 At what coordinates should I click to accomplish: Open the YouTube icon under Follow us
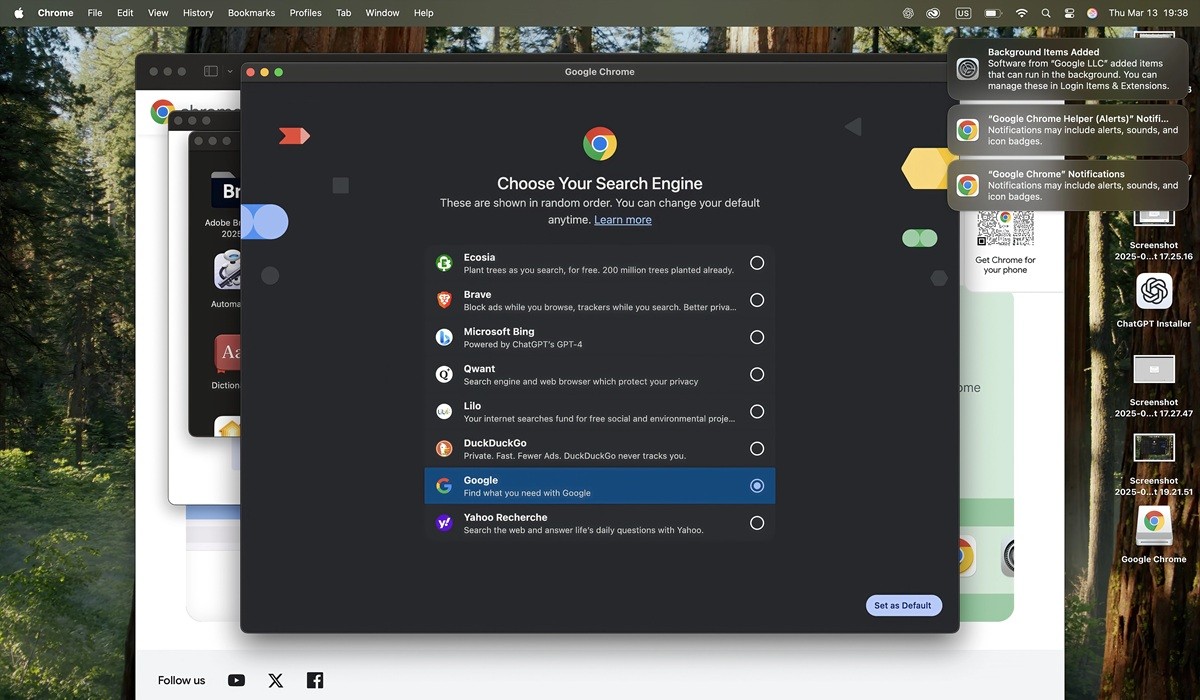click(236, 680)
